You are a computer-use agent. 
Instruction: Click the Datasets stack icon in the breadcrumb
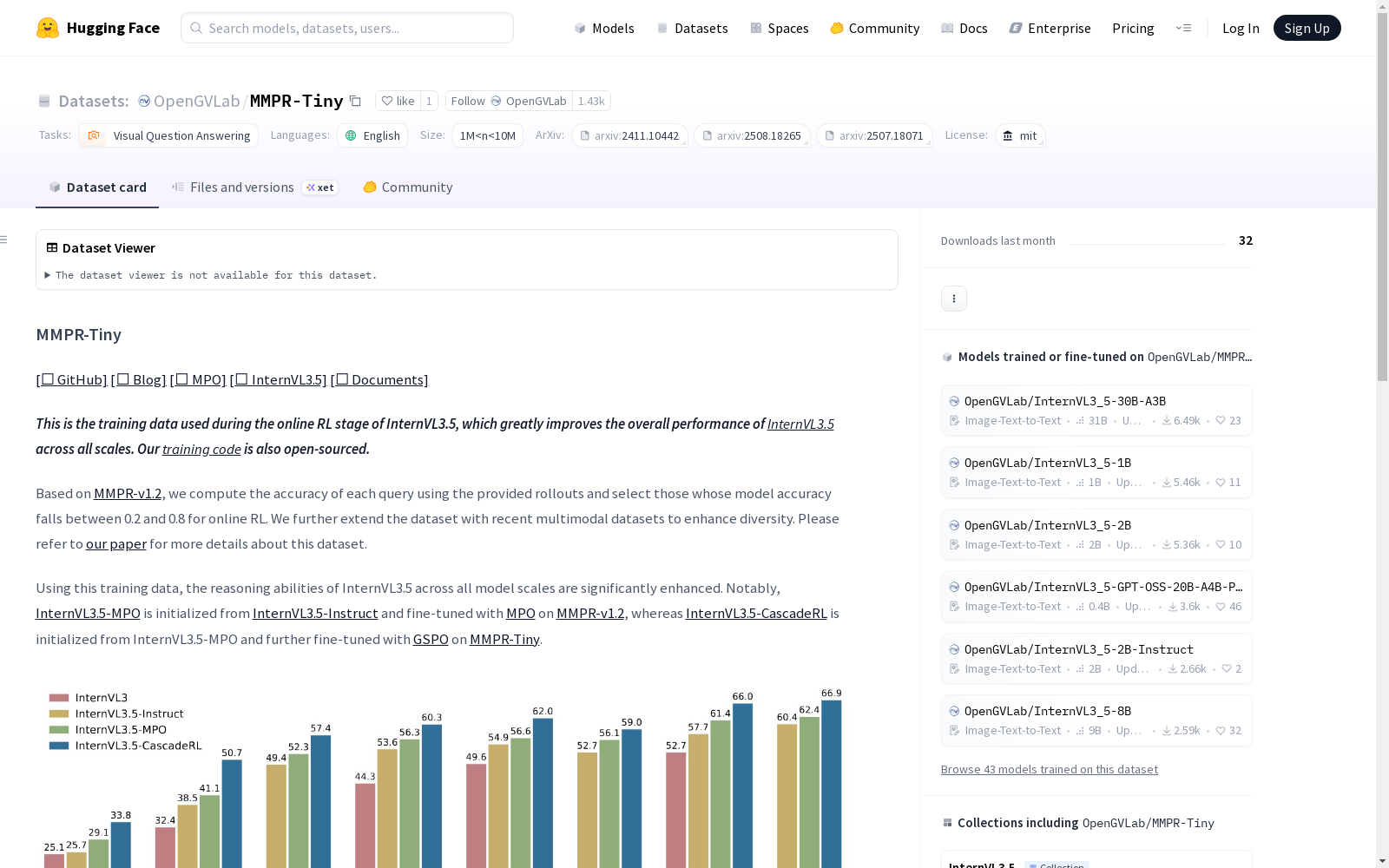click(44, 101)
